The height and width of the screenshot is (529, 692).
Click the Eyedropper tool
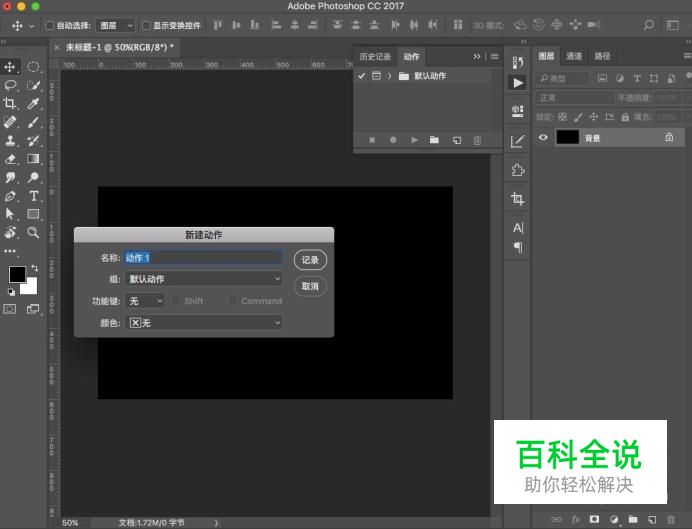point(34,103)
